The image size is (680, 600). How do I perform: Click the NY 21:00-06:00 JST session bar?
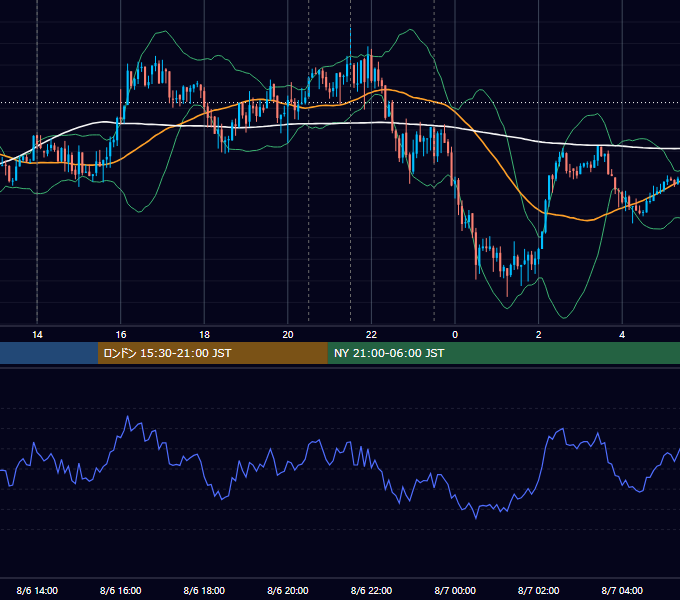tap(503, 353)
